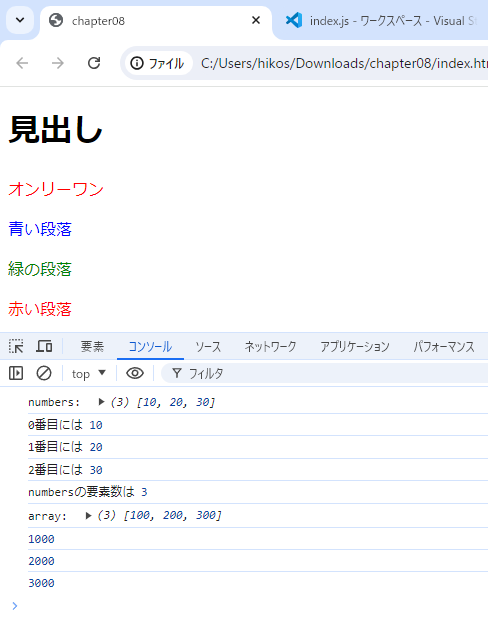Open the パフォーマンス DevTools tab
488x629 pixels.
[444, 347]
